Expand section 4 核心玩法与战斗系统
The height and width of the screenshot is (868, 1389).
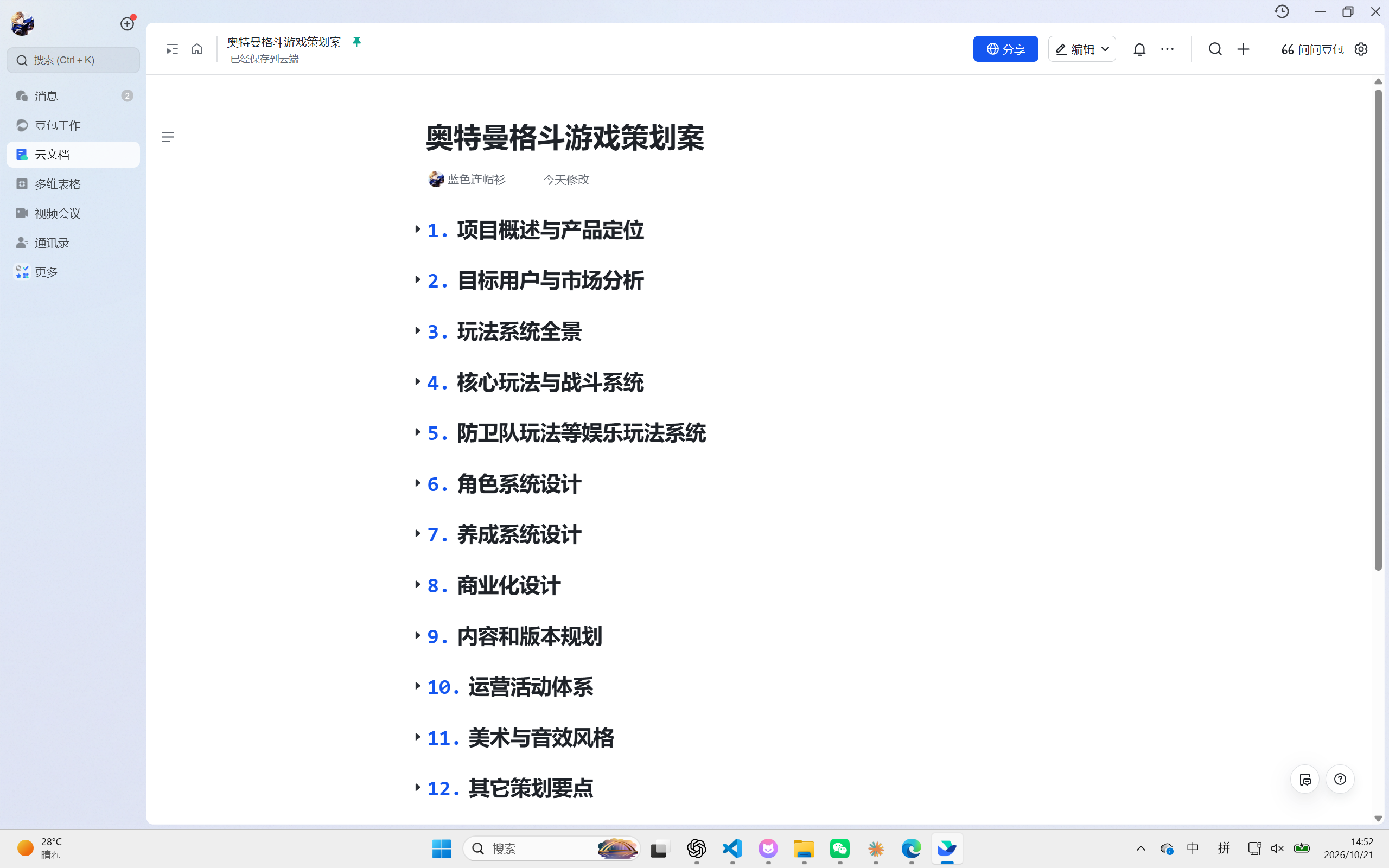[418, 382]
